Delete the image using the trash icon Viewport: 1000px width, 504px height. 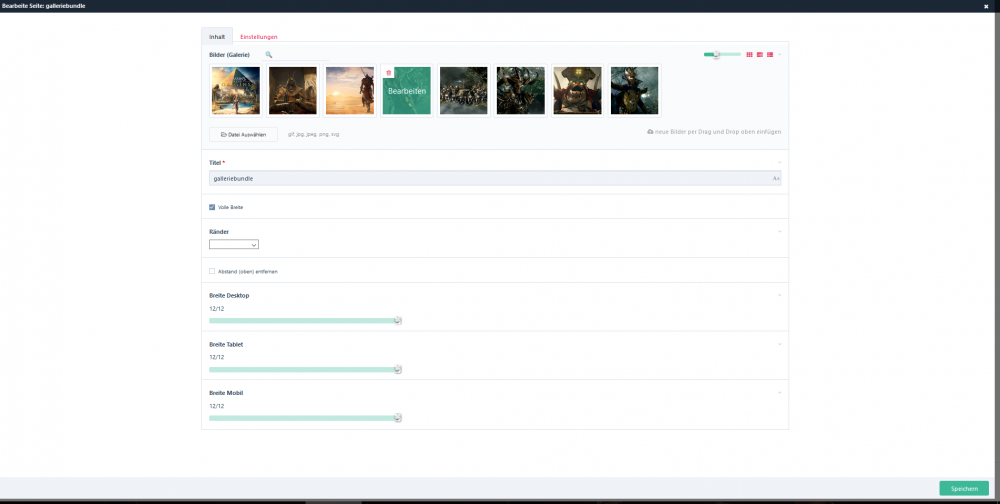389,73
